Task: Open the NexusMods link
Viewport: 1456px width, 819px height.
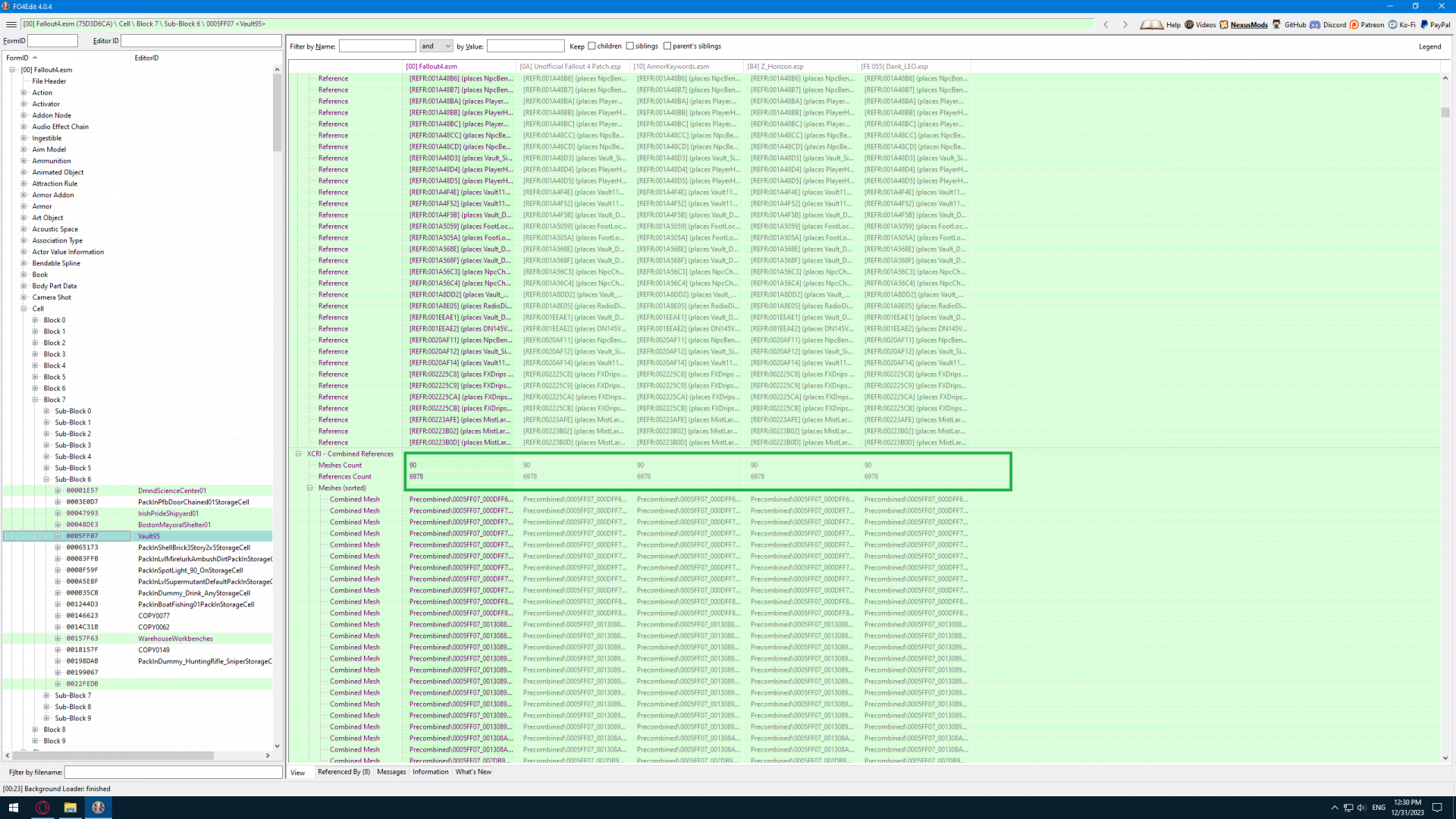Action: point(1248,24)
